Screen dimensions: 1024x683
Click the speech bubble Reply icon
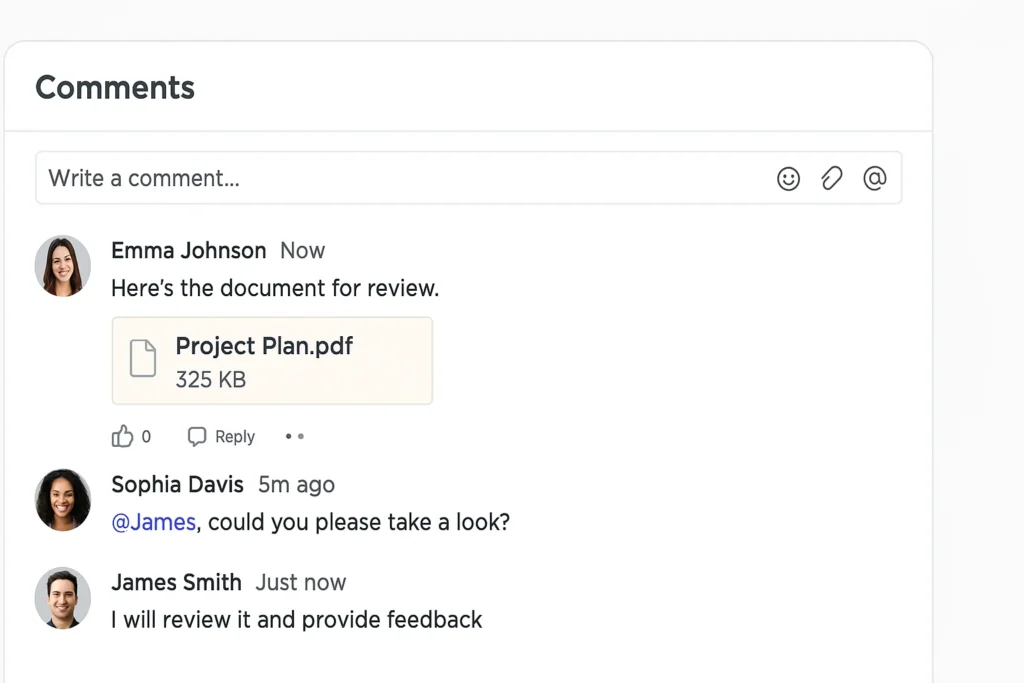click(197, 437)
